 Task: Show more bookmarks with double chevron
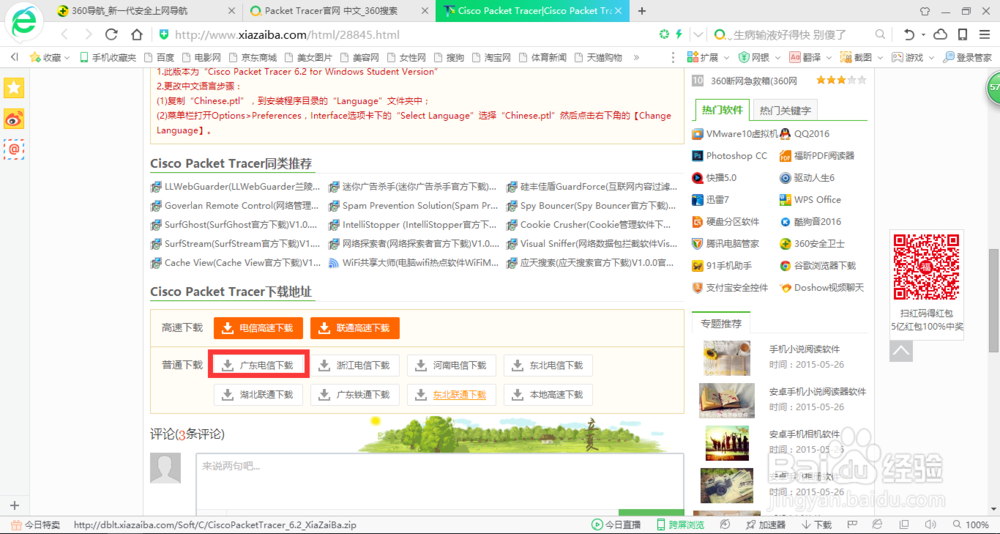pyautogui.click(x=636, y=57)
